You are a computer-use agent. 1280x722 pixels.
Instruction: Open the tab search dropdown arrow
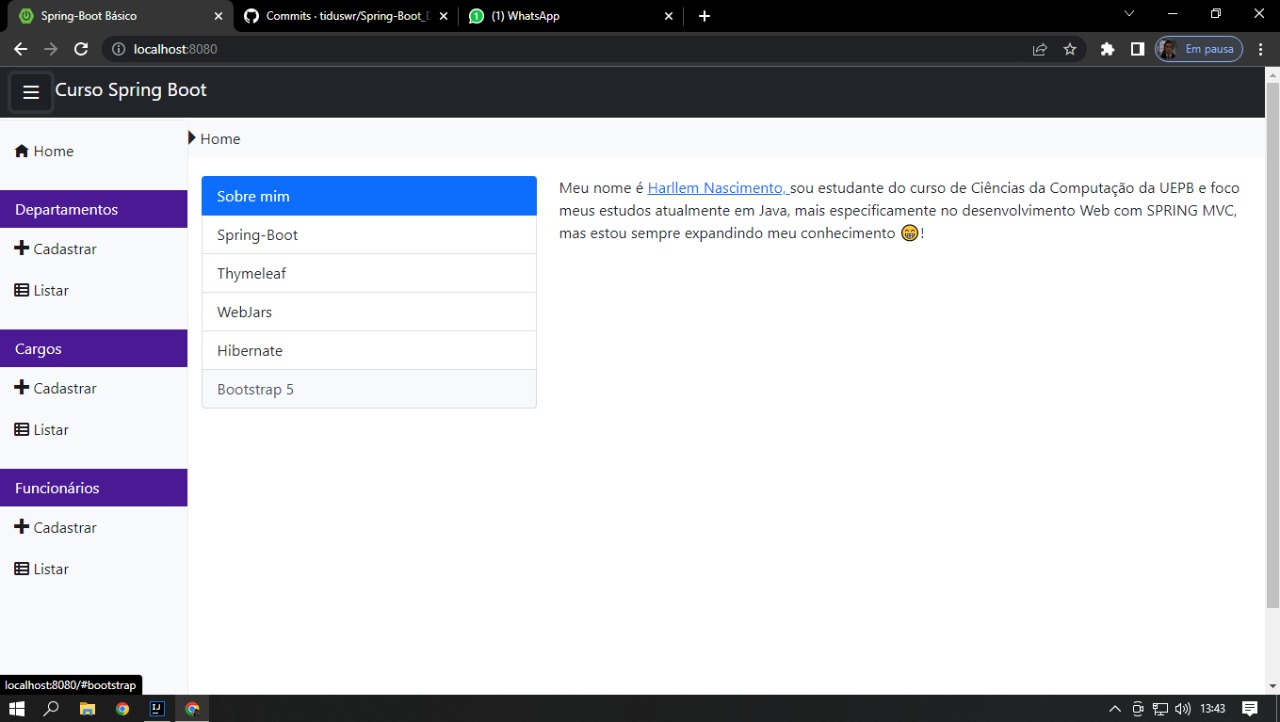tap(1130, 14)
